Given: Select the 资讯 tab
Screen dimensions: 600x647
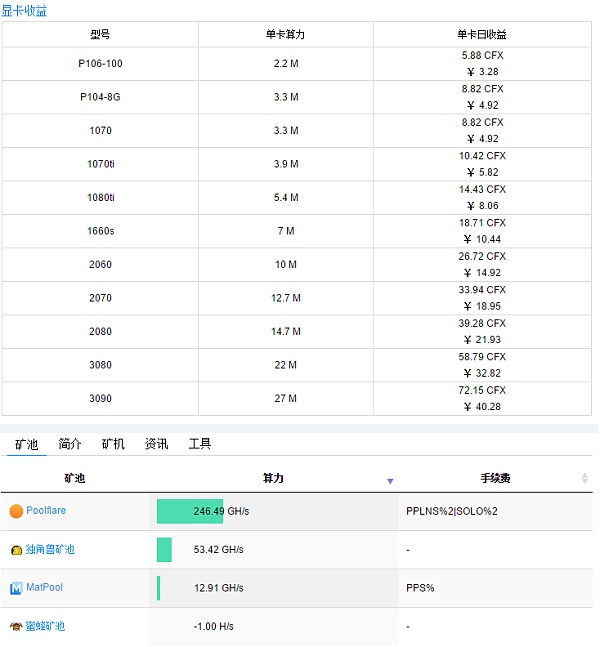Looking at the screenshot, I should pyautogui.click(x=156, y=444).
